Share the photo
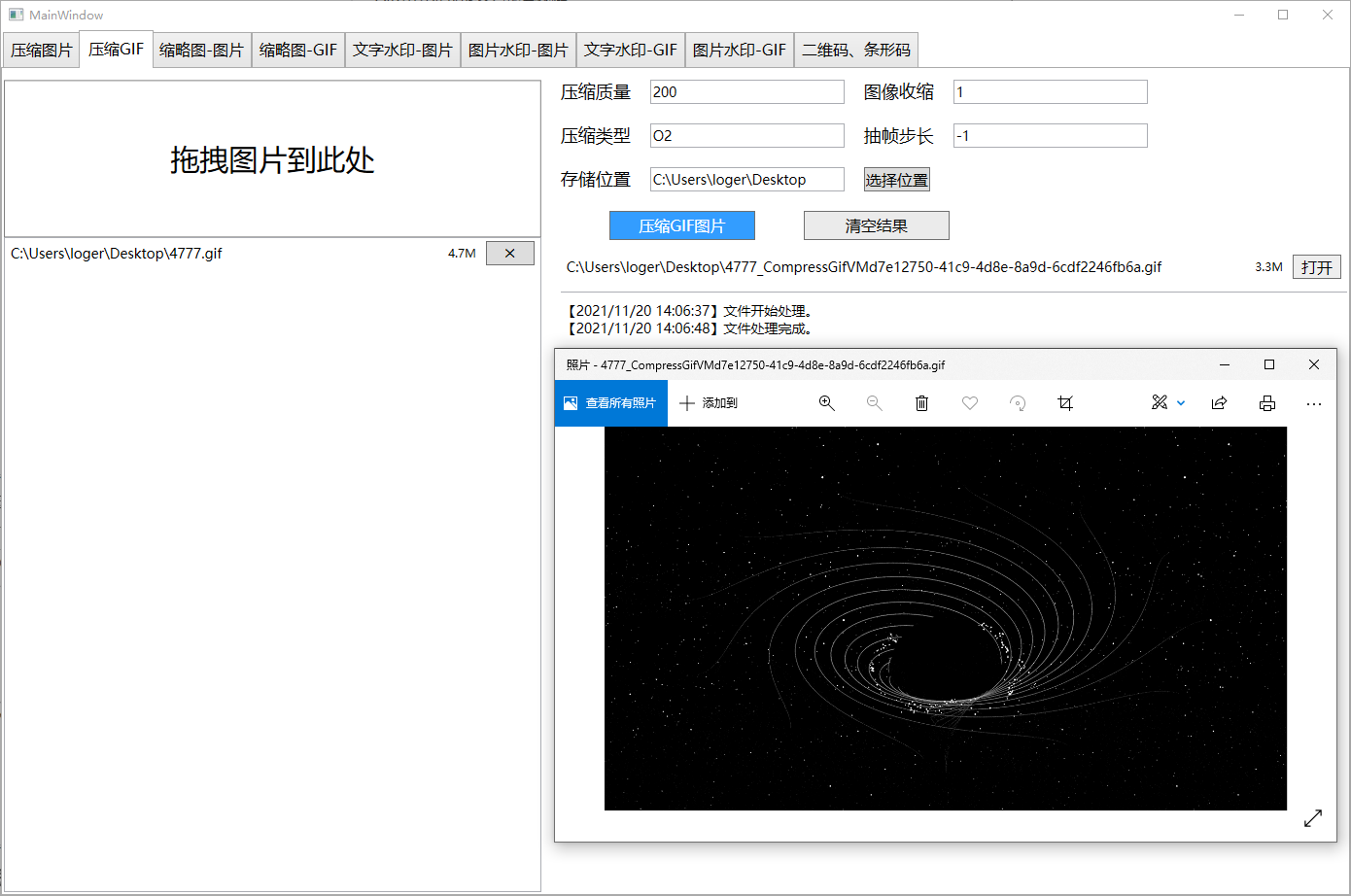Screen dimensions: 1351x896 point(1219,402)
